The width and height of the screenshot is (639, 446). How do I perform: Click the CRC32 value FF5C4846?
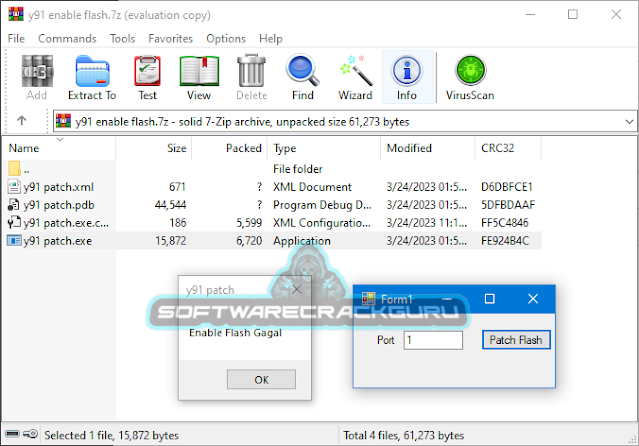505,223
